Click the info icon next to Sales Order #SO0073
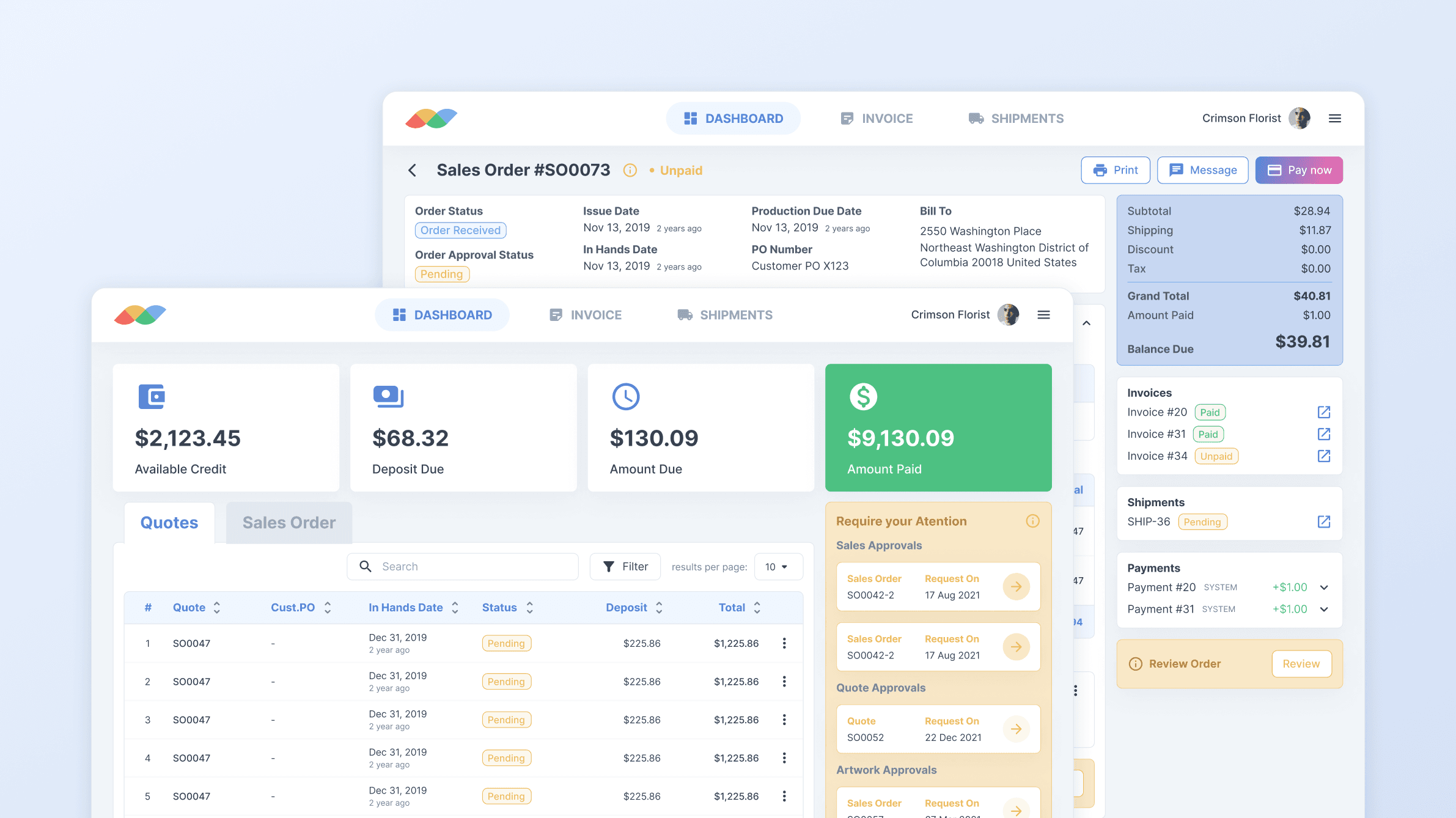This screenshot has width=1456, height=818. (630, 171)
